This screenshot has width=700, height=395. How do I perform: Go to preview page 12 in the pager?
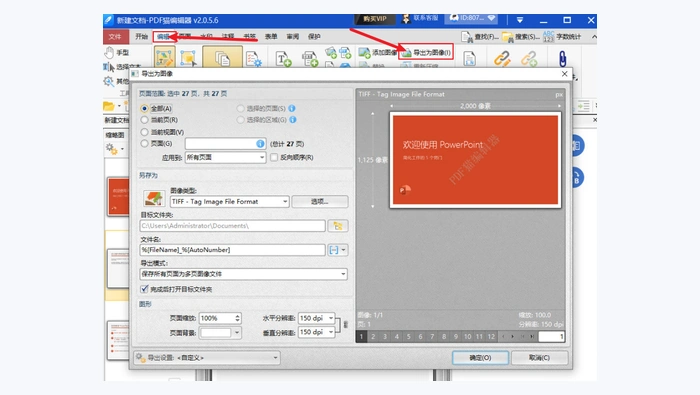[491, 337]
